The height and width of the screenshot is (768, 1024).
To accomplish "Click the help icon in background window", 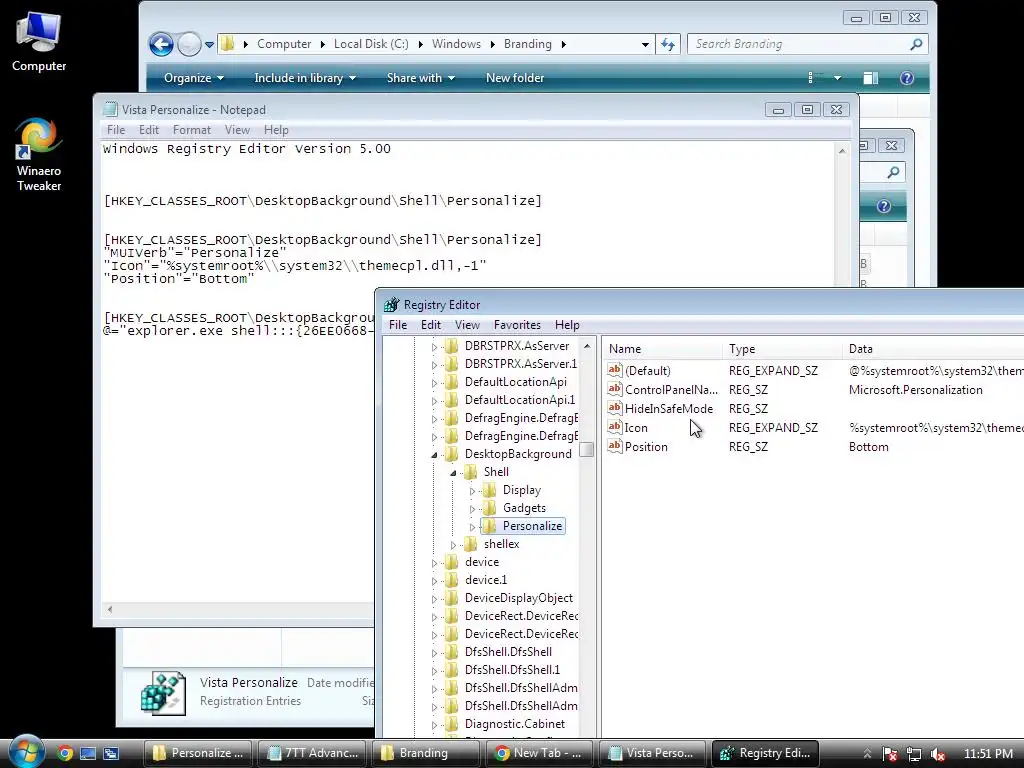I will 884,206.
